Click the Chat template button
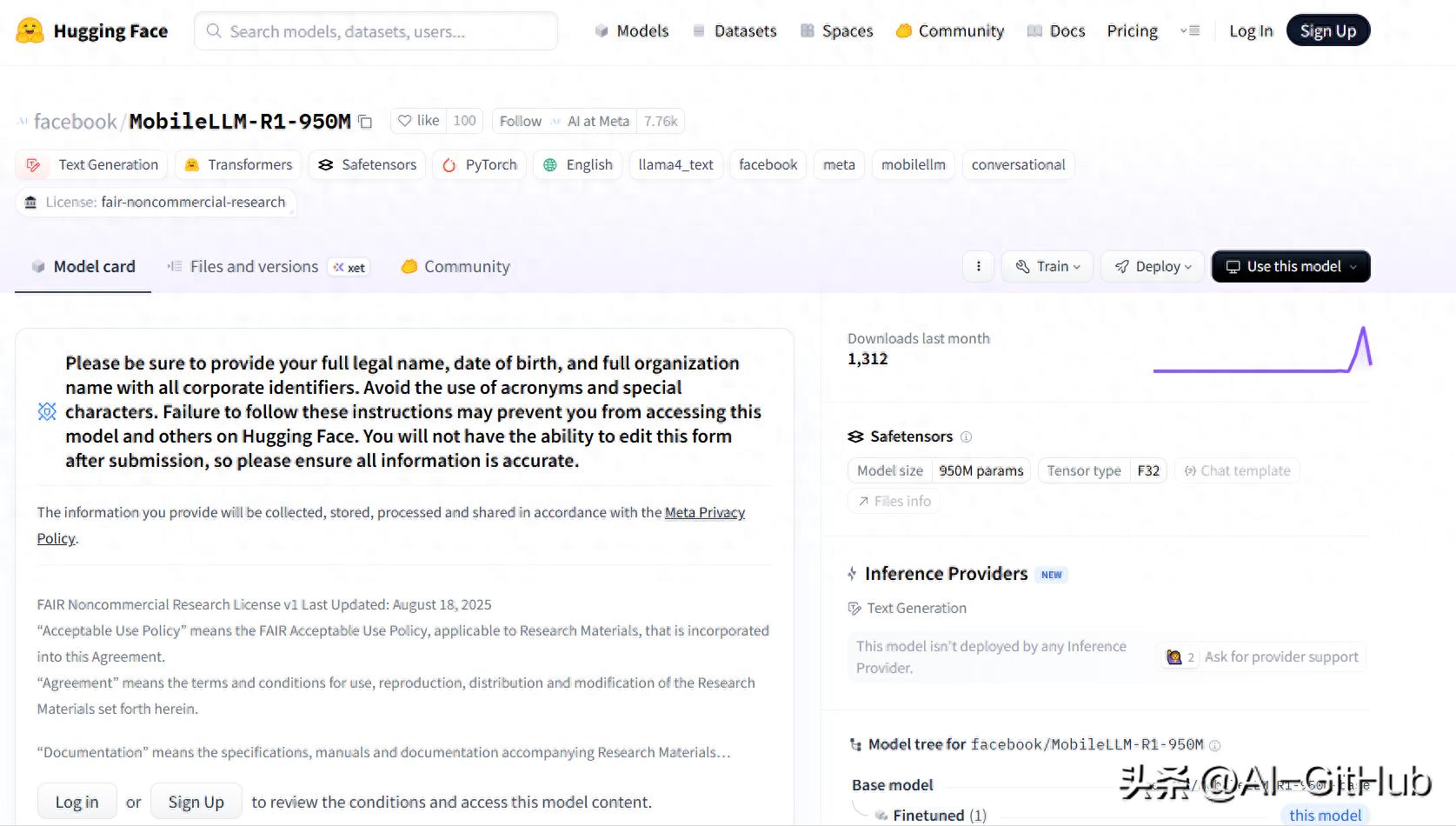The width and height of the screenshot is (1456, 826). pyautogui.click(x=1237, y=470)
